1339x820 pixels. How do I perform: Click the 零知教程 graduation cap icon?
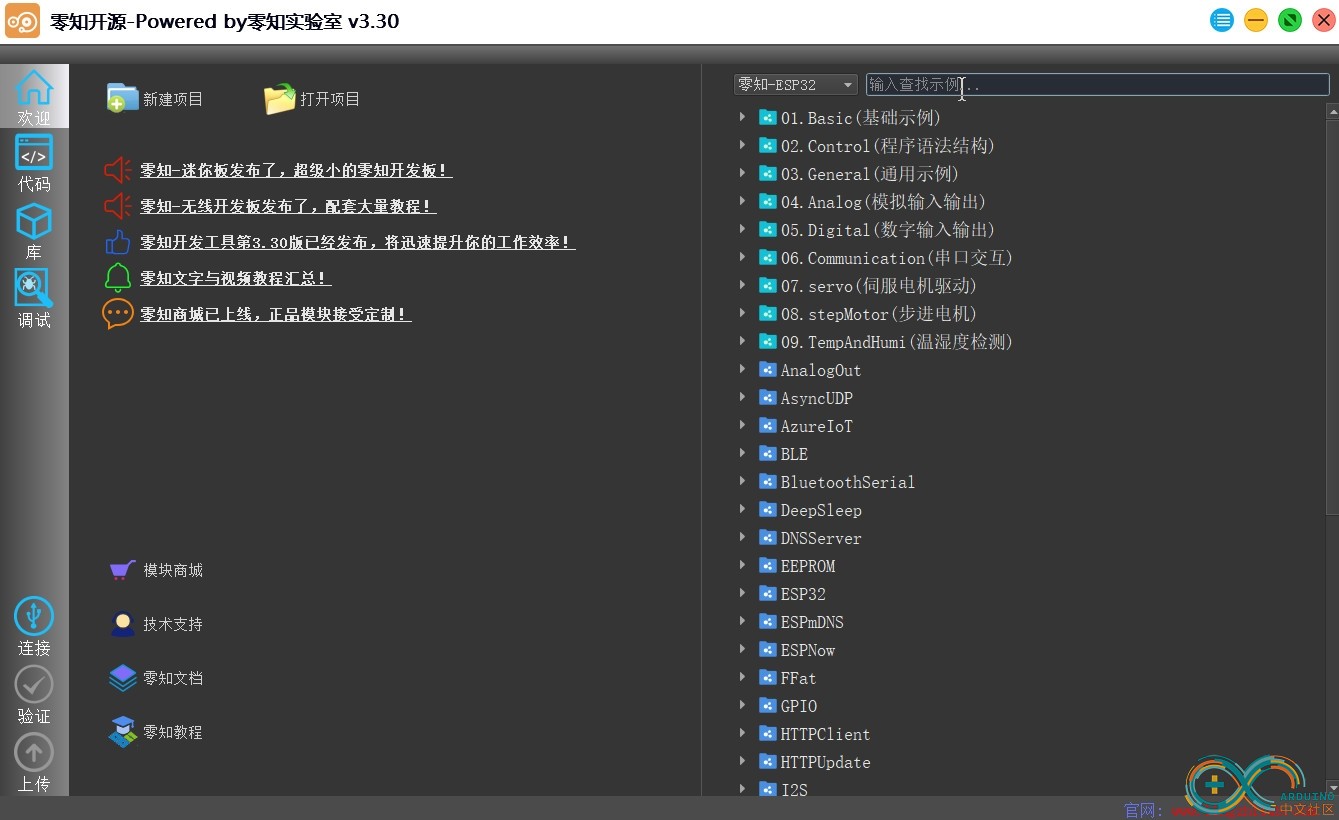pos(122,732)
